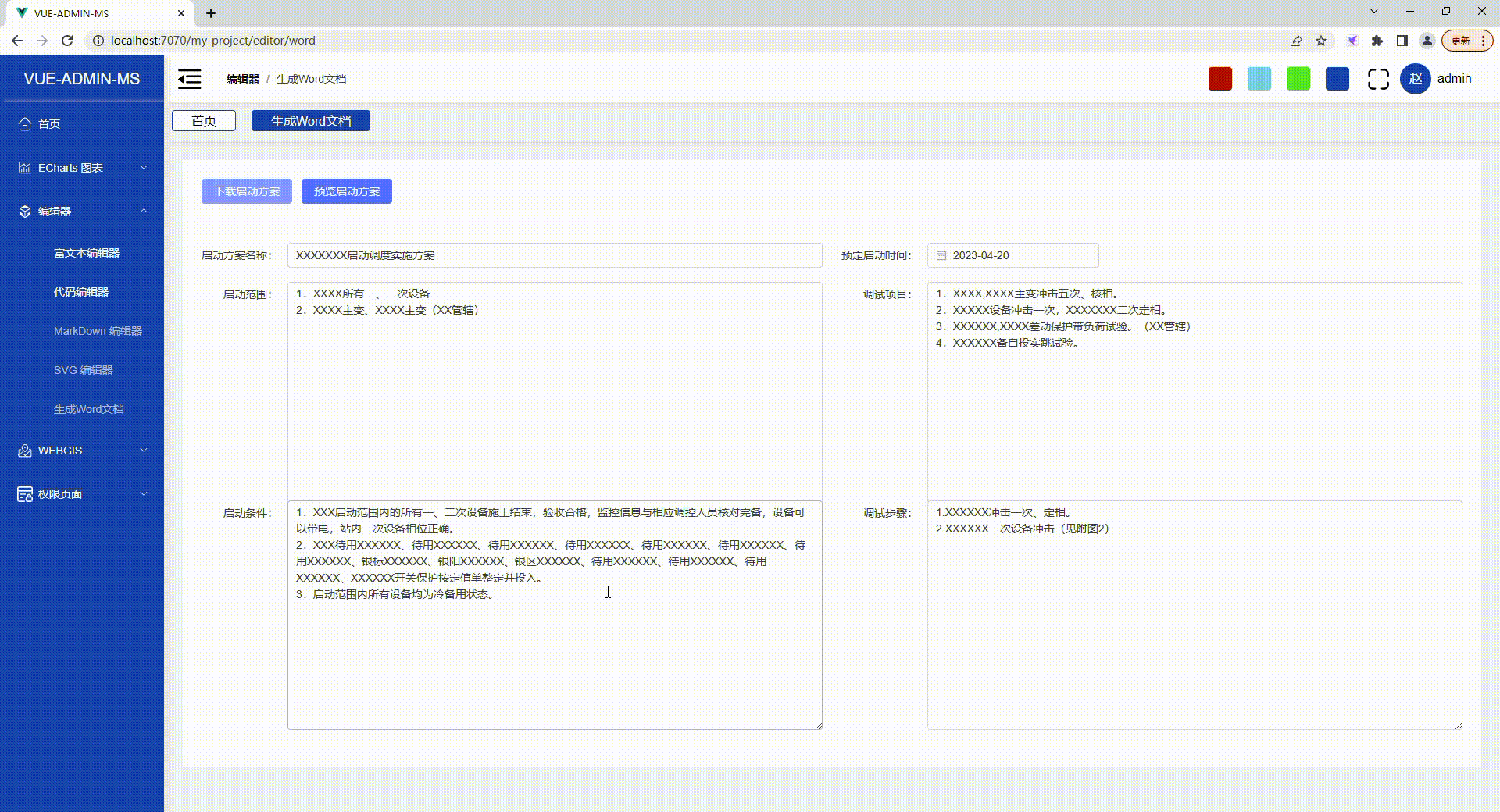This screenshot has height=812, width=1500.
Task: Enter fullscreen mode via the fullscreen icon
Action: tap(1378, 79)
